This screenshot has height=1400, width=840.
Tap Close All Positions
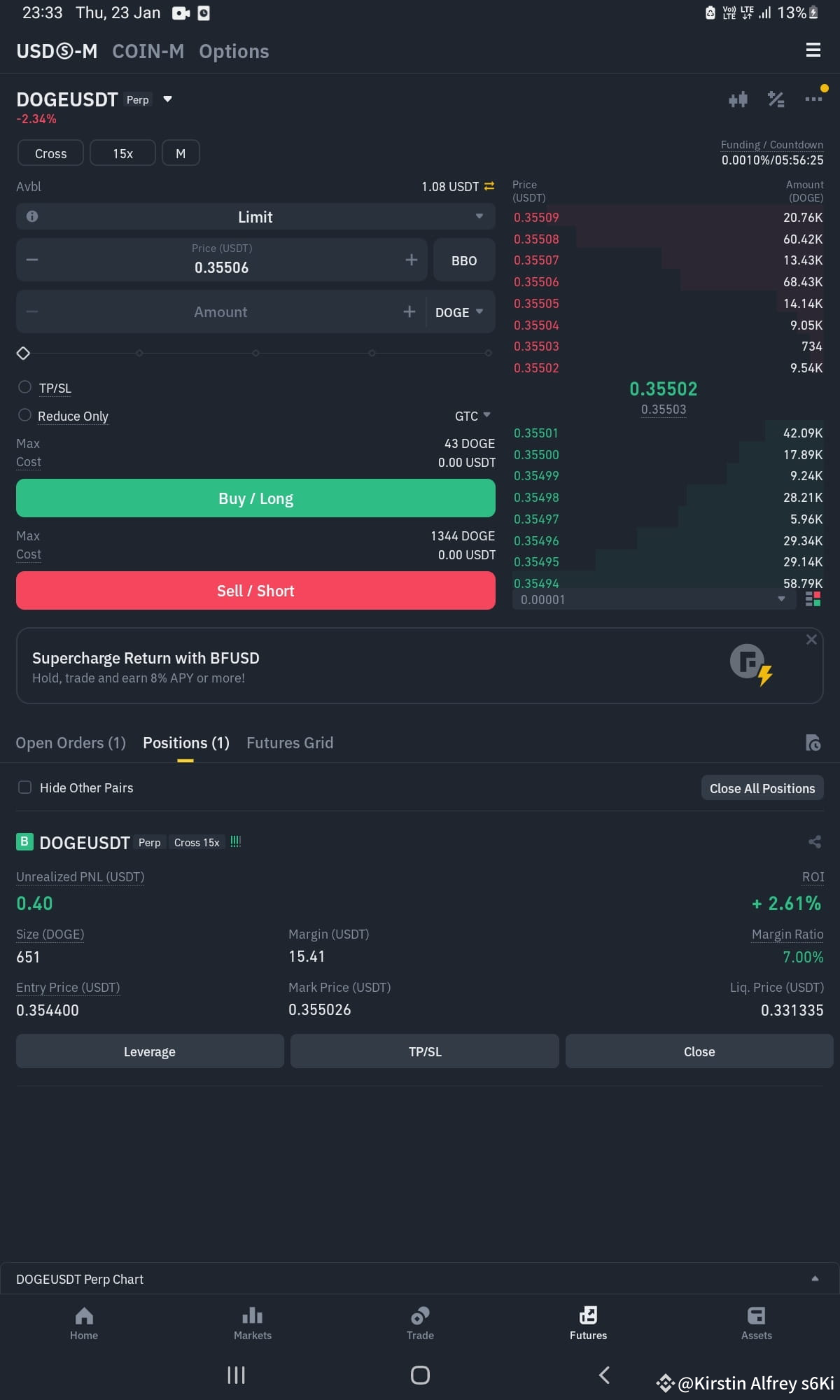tap(762, 788)
